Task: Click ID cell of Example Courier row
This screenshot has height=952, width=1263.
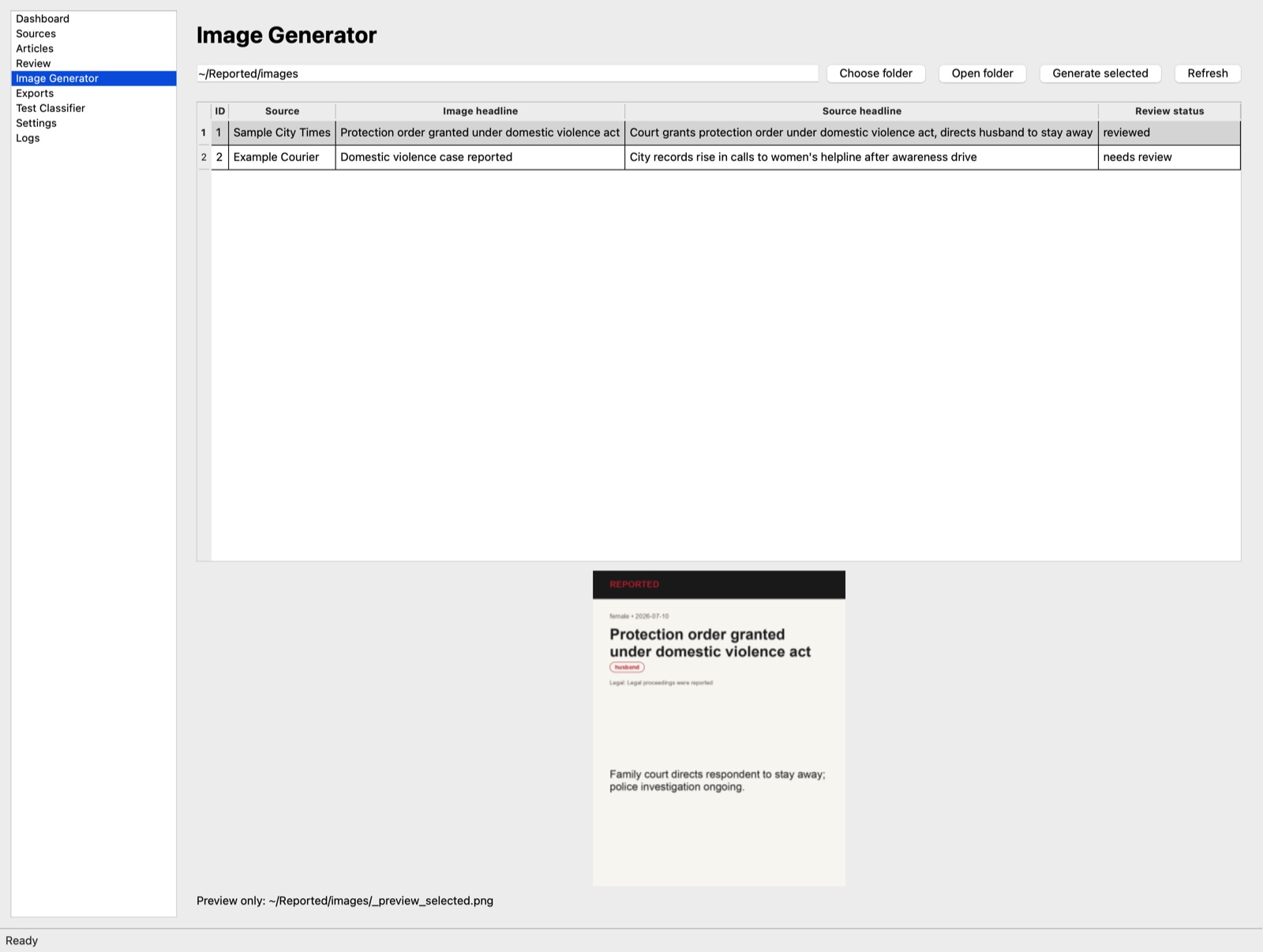Action: 219,157
